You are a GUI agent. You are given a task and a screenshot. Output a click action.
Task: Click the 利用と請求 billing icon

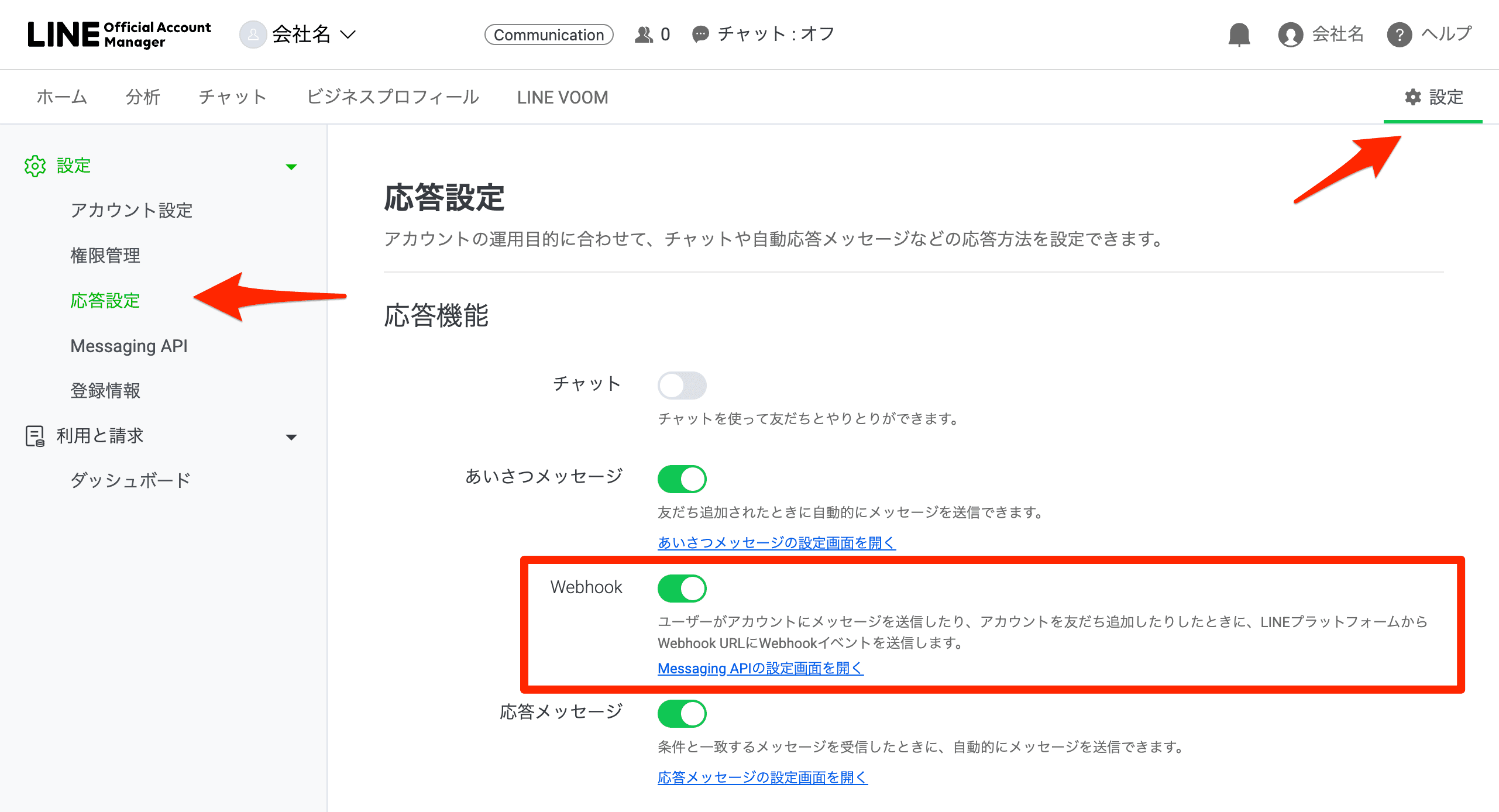click(x=35, y=436)
